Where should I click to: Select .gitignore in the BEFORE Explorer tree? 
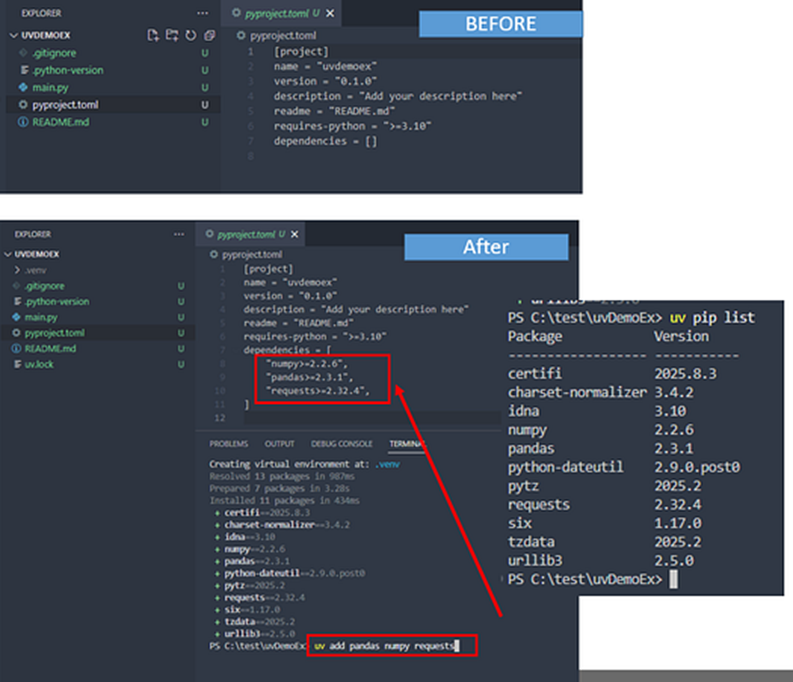pos(52,54)
